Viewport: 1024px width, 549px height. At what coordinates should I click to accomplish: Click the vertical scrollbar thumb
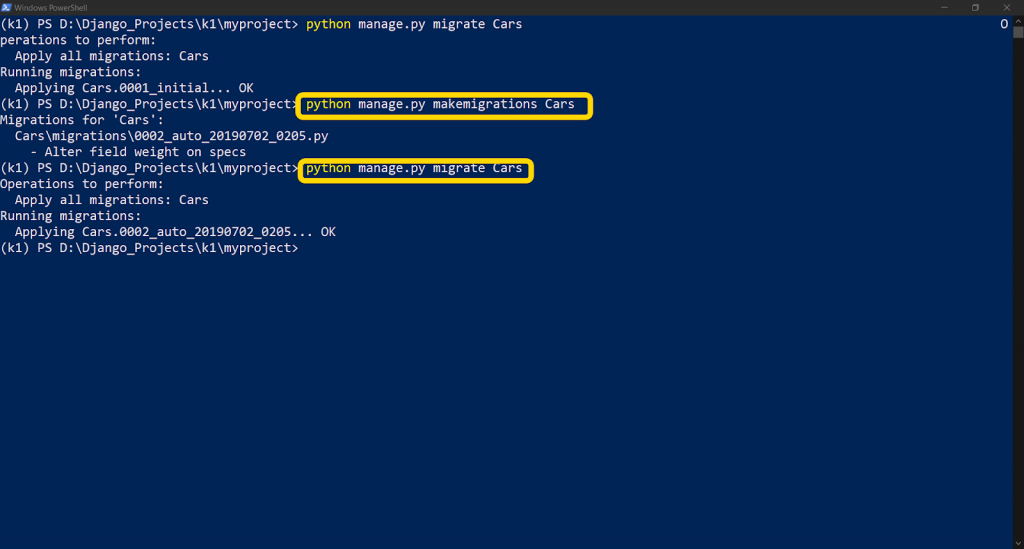[x=1018, y=32]
